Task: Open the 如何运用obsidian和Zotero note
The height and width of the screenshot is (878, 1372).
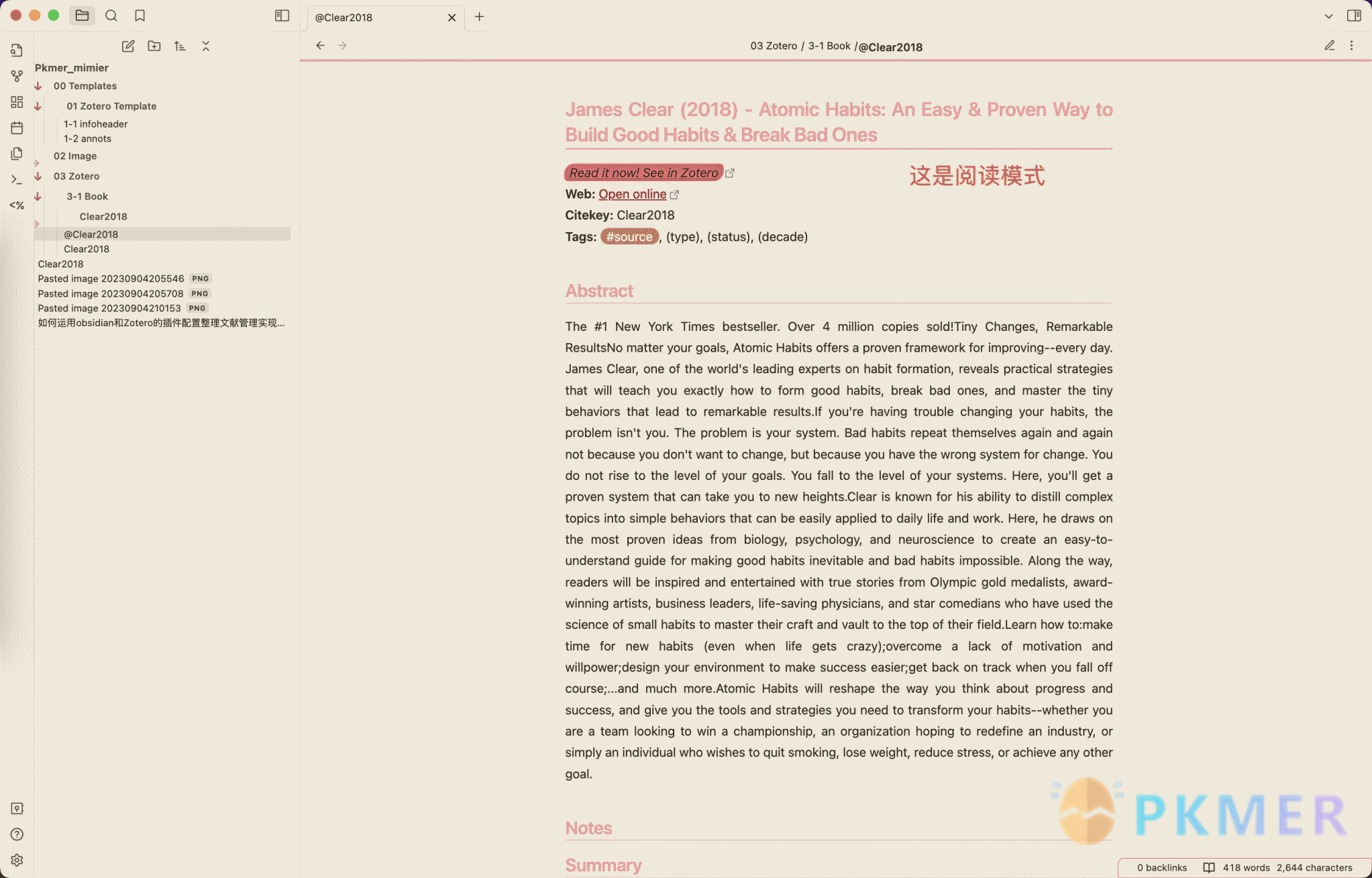Action: click(161, 323)
